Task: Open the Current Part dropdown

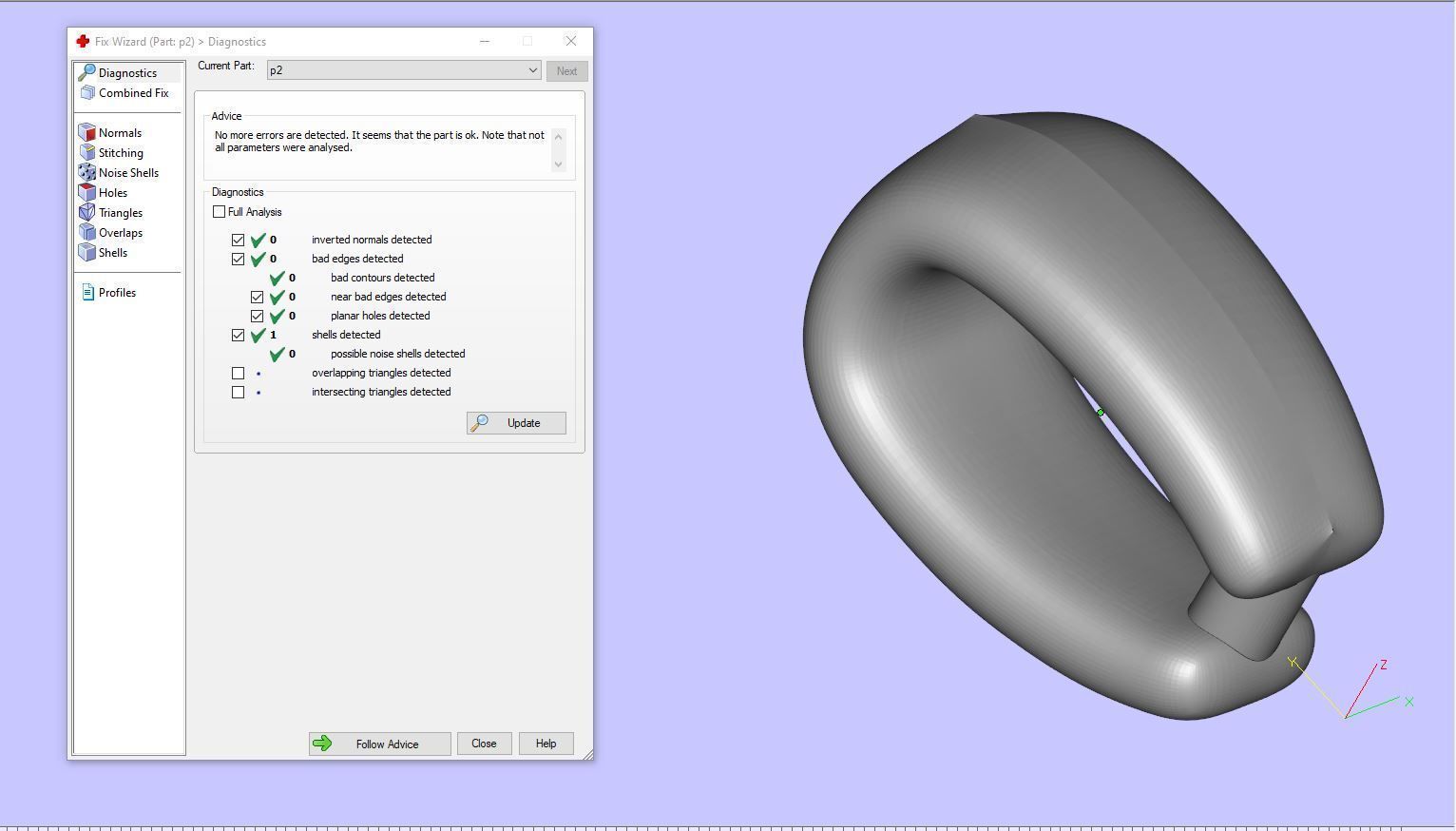Action: (404, 70)
